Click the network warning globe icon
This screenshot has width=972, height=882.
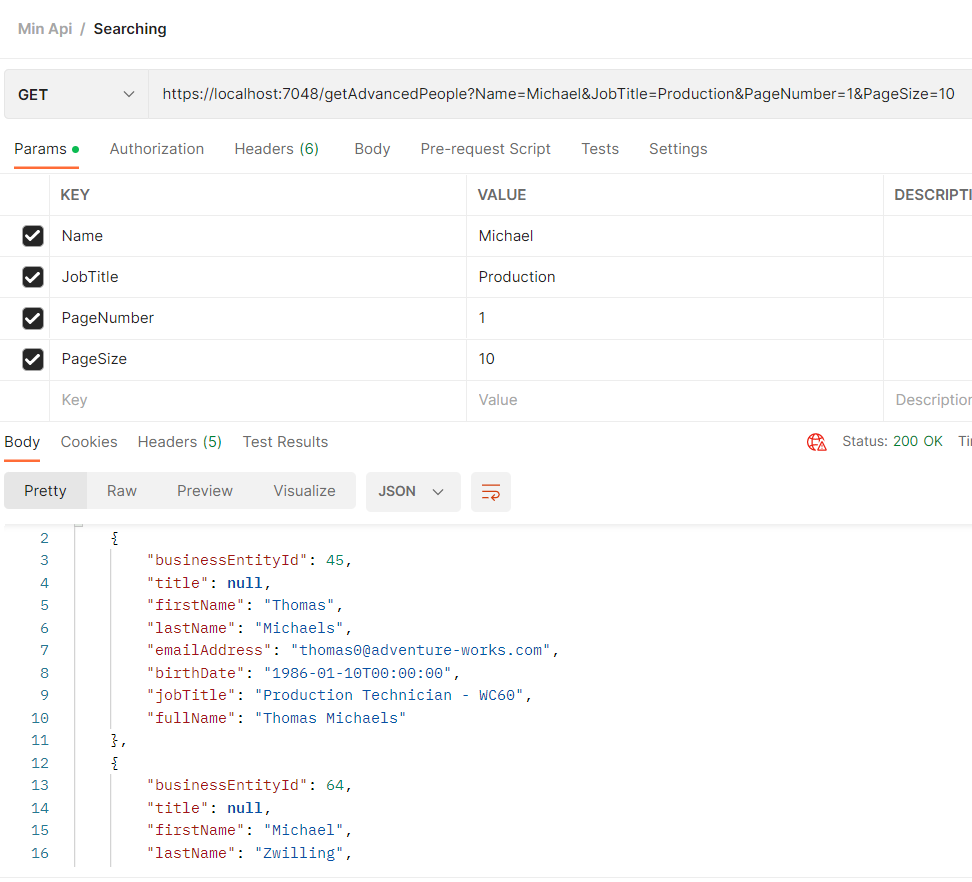pos(816,442)
